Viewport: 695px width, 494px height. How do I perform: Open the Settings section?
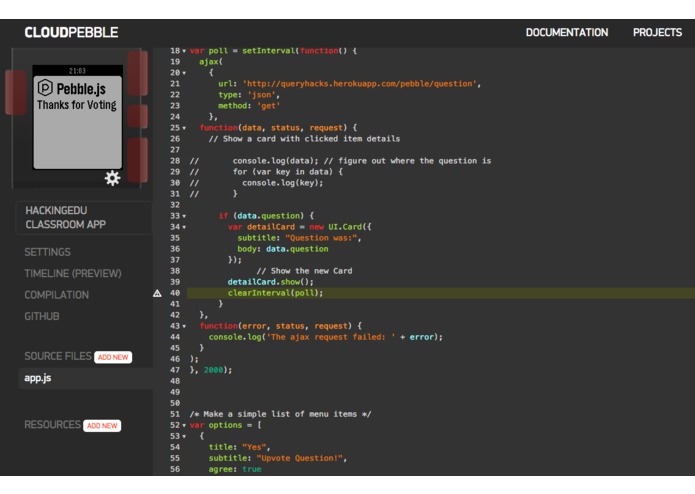point(47,252)
